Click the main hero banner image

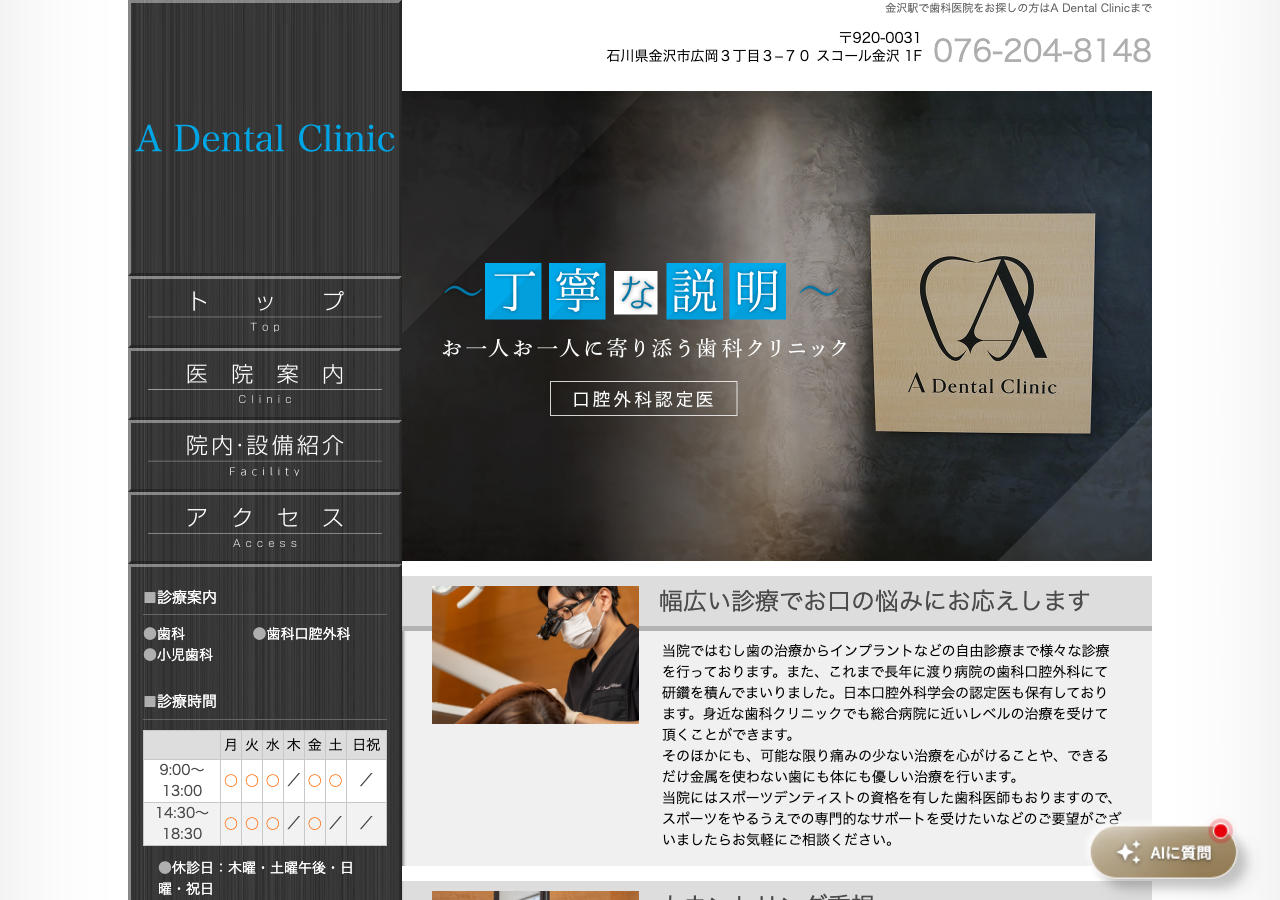(x=777, y=326)
